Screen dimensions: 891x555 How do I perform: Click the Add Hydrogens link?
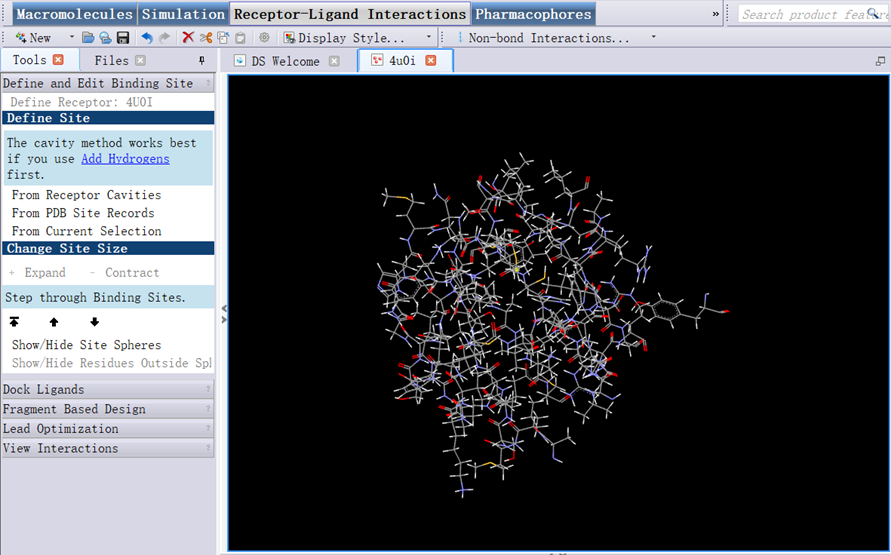(x=125, y=158)
